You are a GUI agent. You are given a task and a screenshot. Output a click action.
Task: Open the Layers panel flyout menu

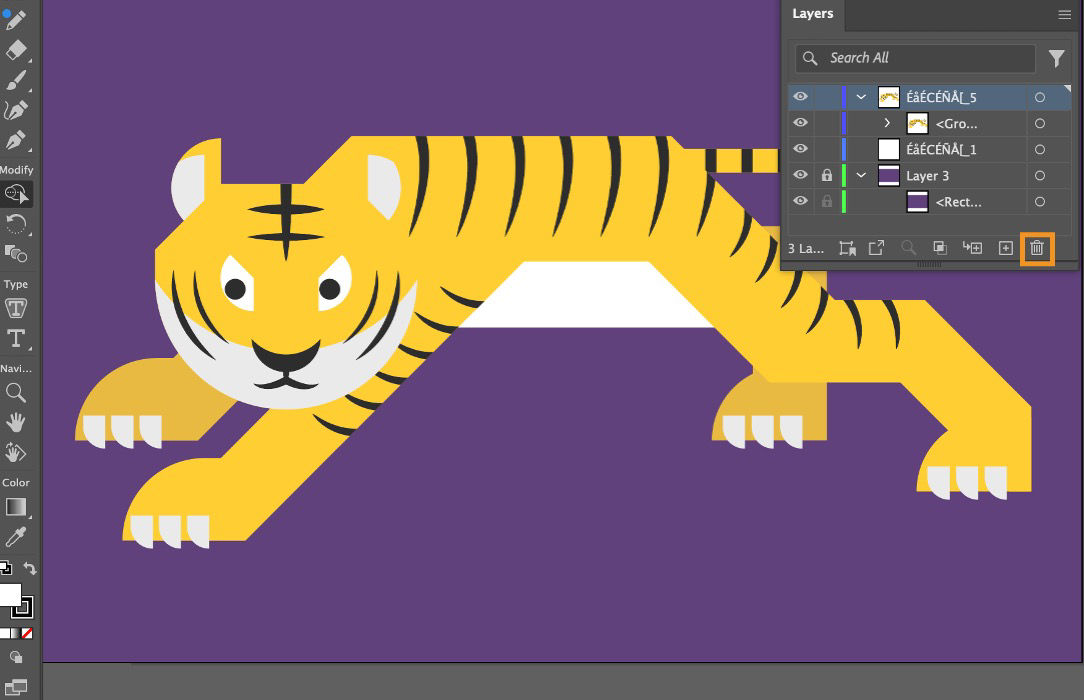click(1063, 14)
